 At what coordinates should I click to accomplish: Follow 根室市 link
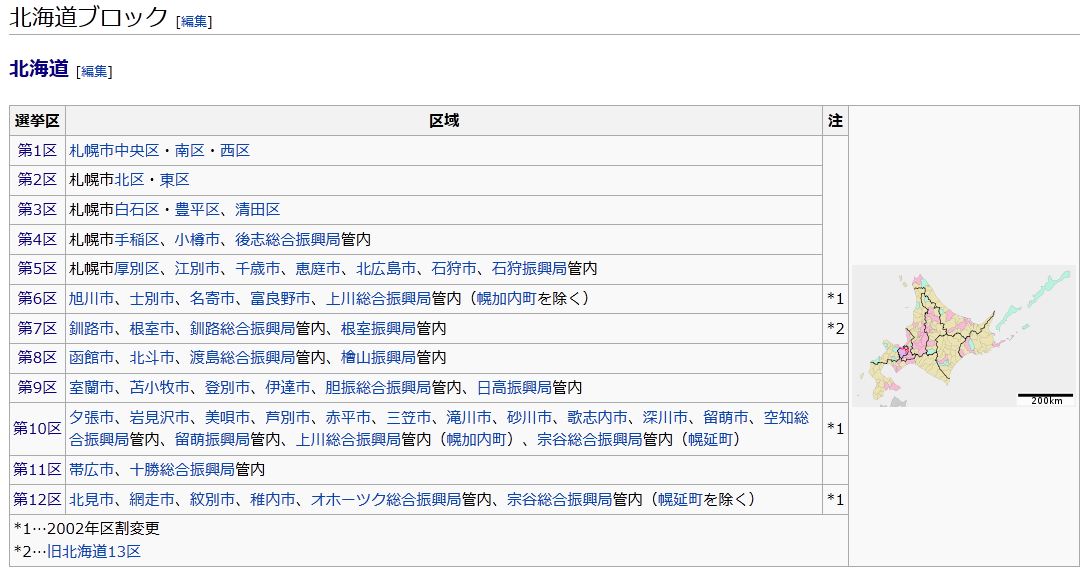152,328
